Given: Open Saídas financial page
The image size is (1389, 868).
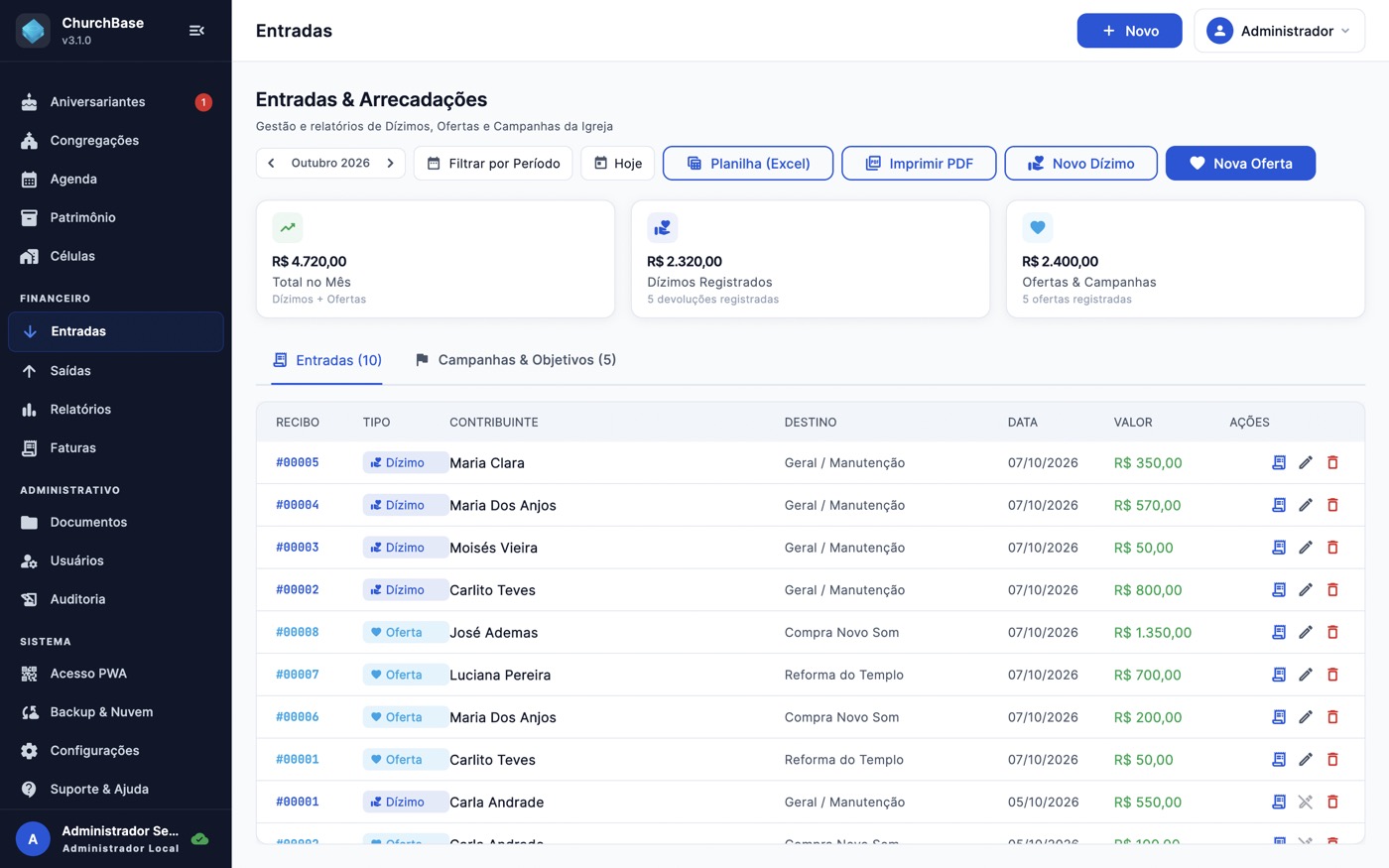Looking at the screenshot, I should [x=116, y=371].
